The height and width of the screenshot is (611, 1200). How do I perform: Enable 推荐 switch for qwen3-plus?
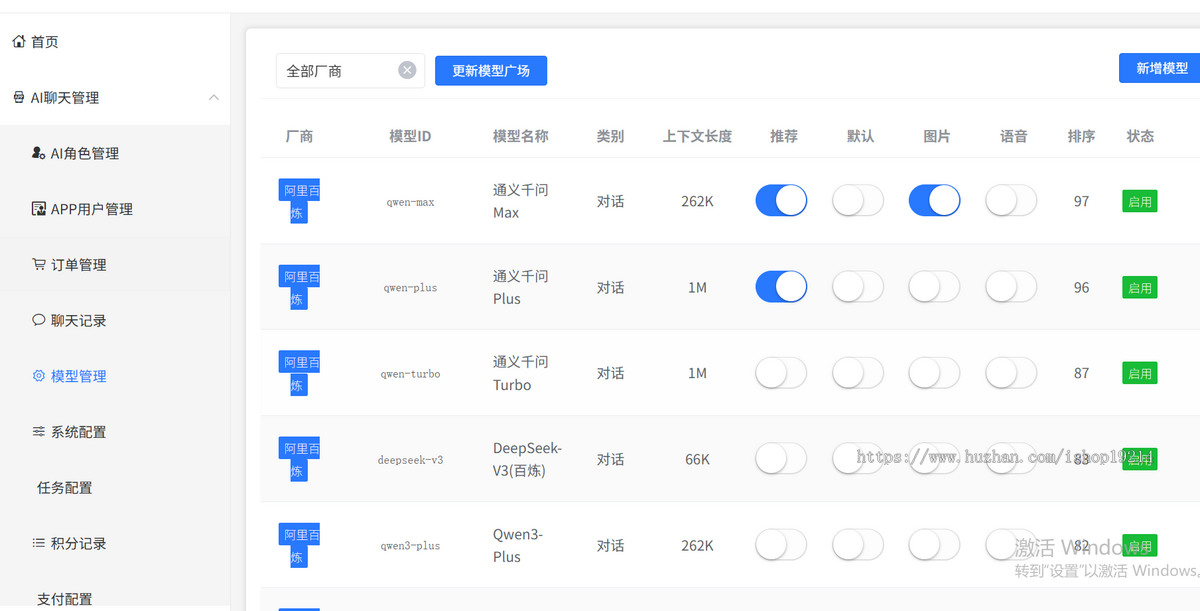pyautogui.click(x=781, y=545)
